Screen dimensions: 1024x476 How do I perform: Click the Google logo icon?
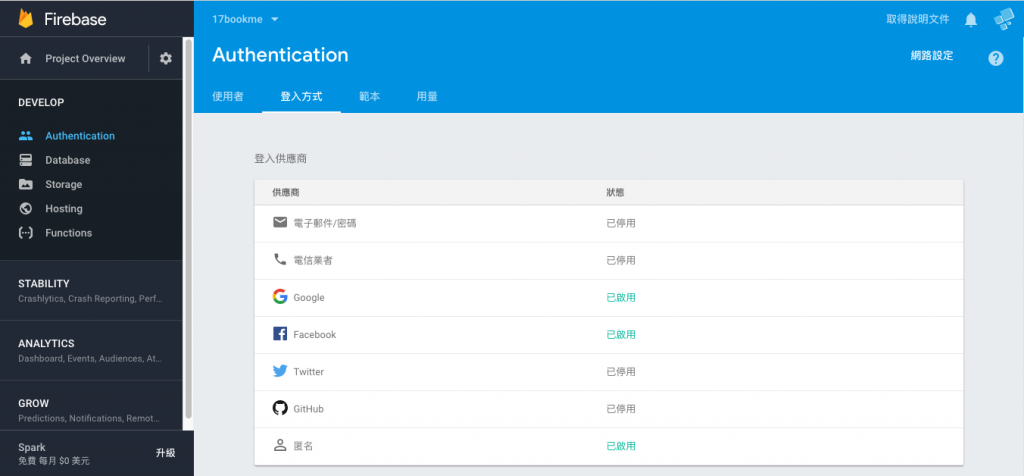click(280, 297)
